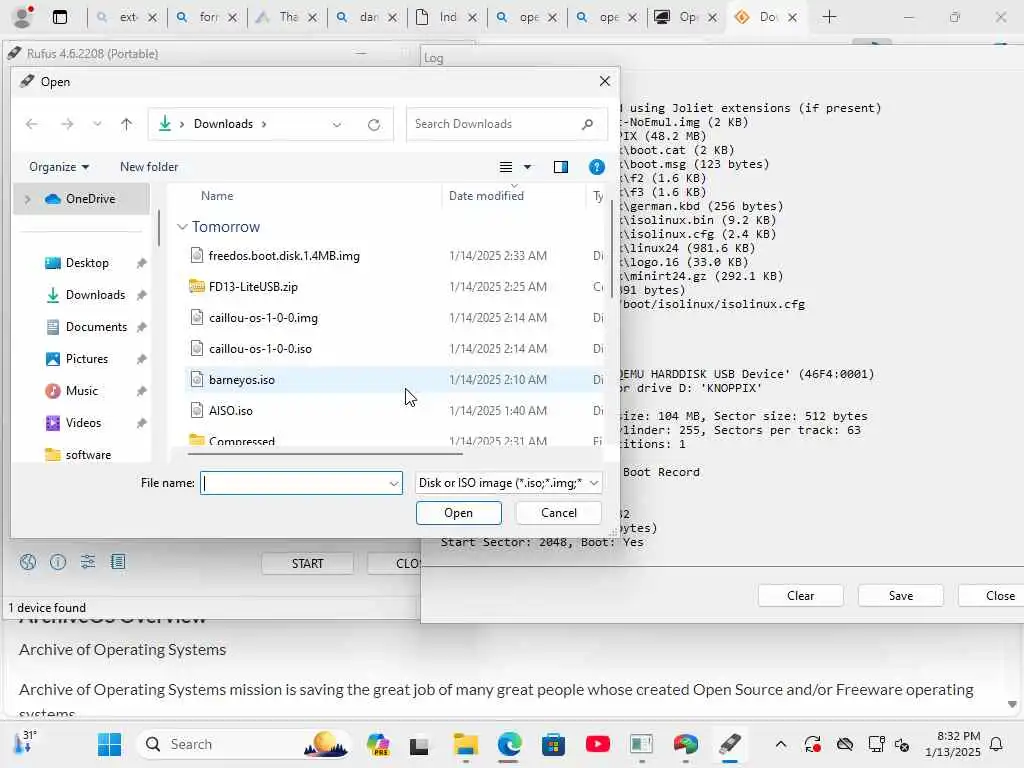Save the Rufus log
The height and width of the screenshot is (768, 1024).
pyautogui.click(x=901, y=596)
